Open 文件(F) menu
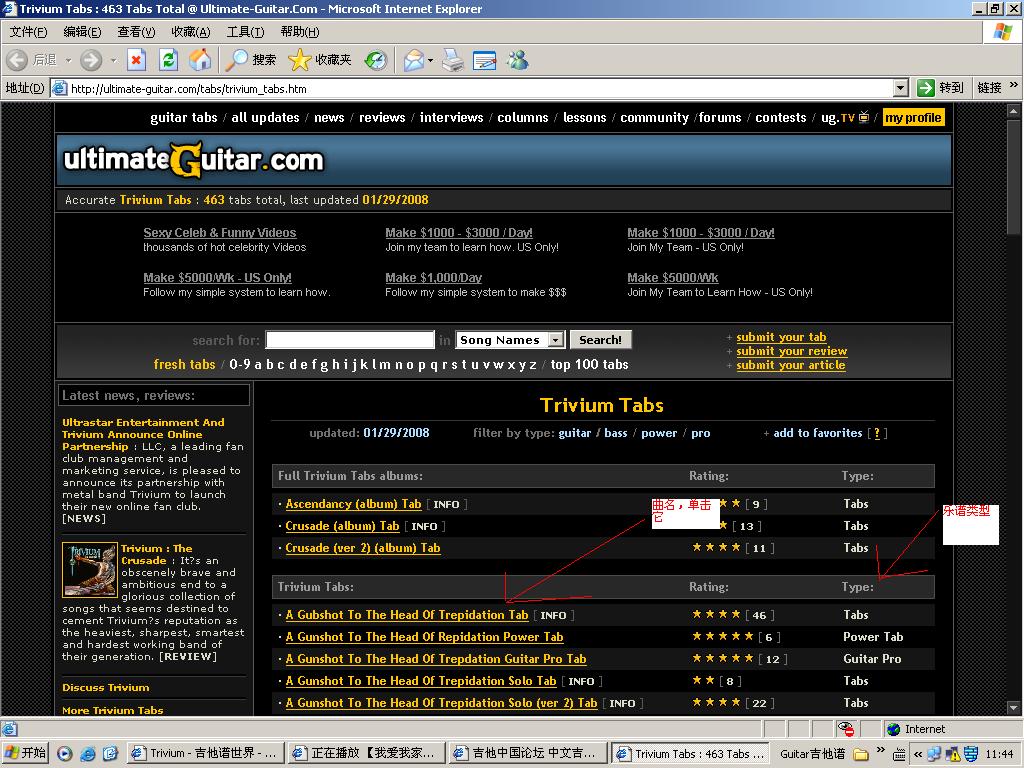Viewport: 1024px width, 768px height. 28,32
